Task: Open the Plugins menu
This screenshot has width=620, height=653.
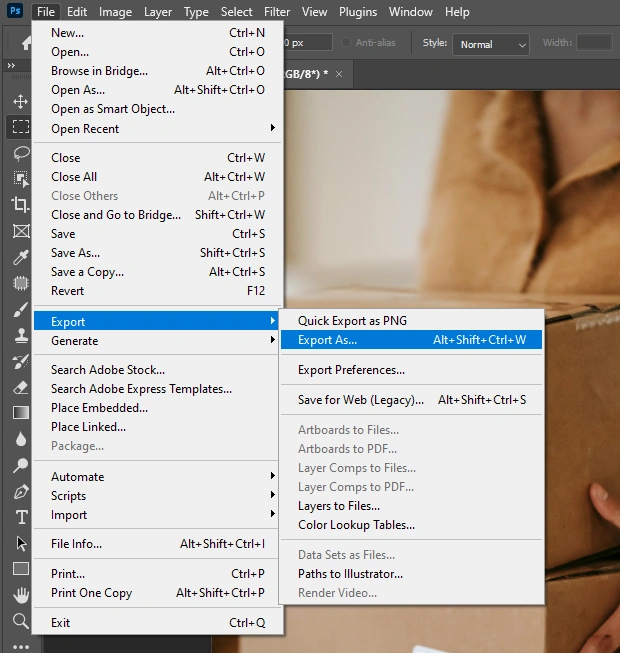Action: point(358,12)
